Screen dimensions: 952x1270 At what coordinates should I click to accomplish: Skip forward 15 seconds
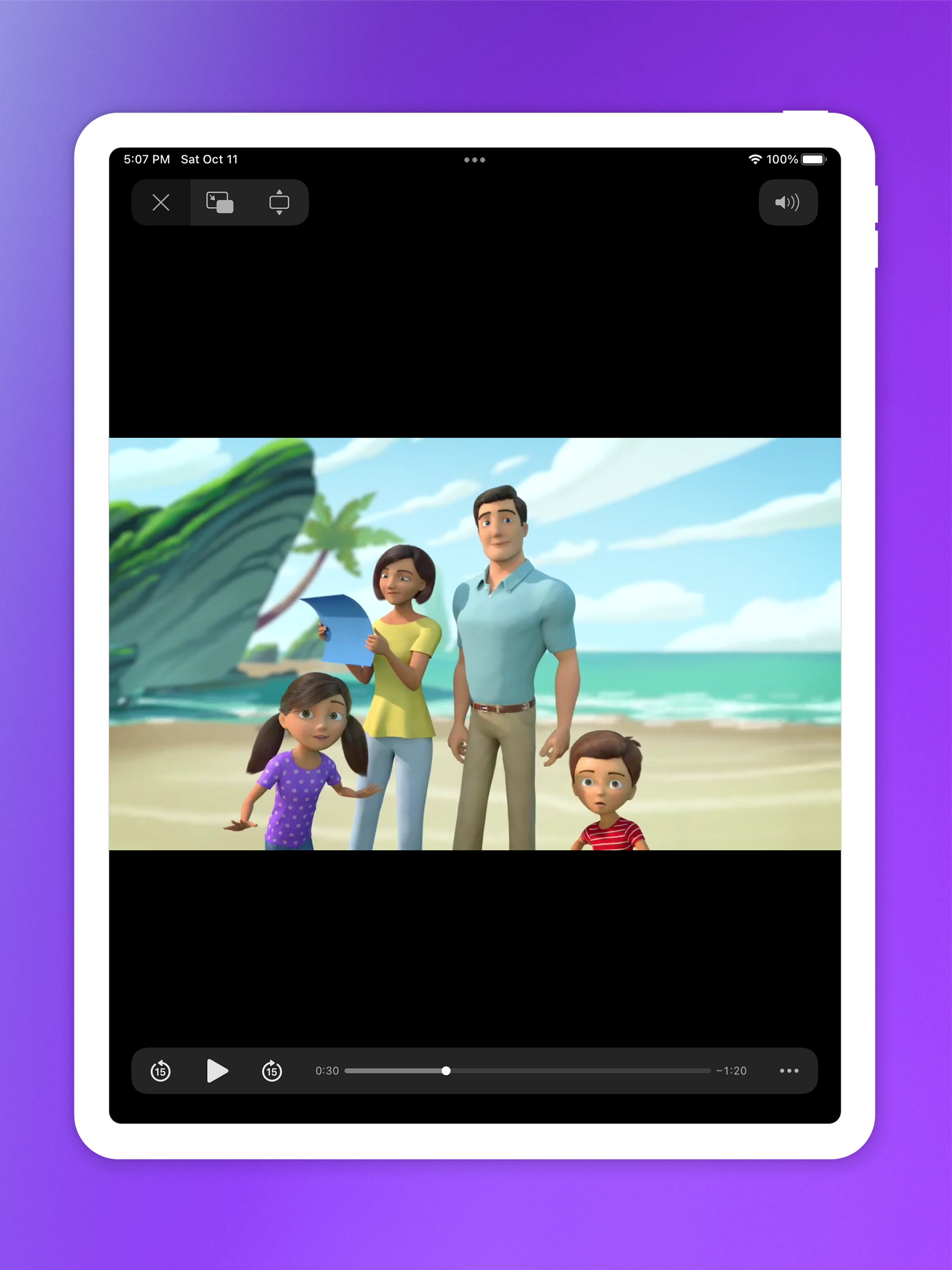[272, 1071]
